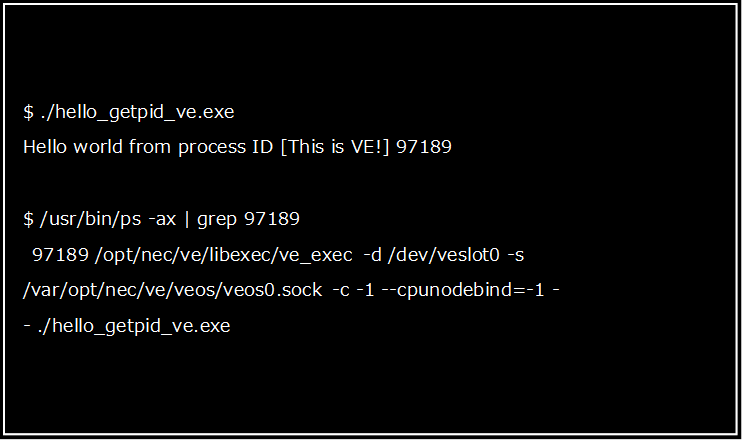Click the "-c -1" argument text
This screenshot has width=743, height=441.
[351, 291]
